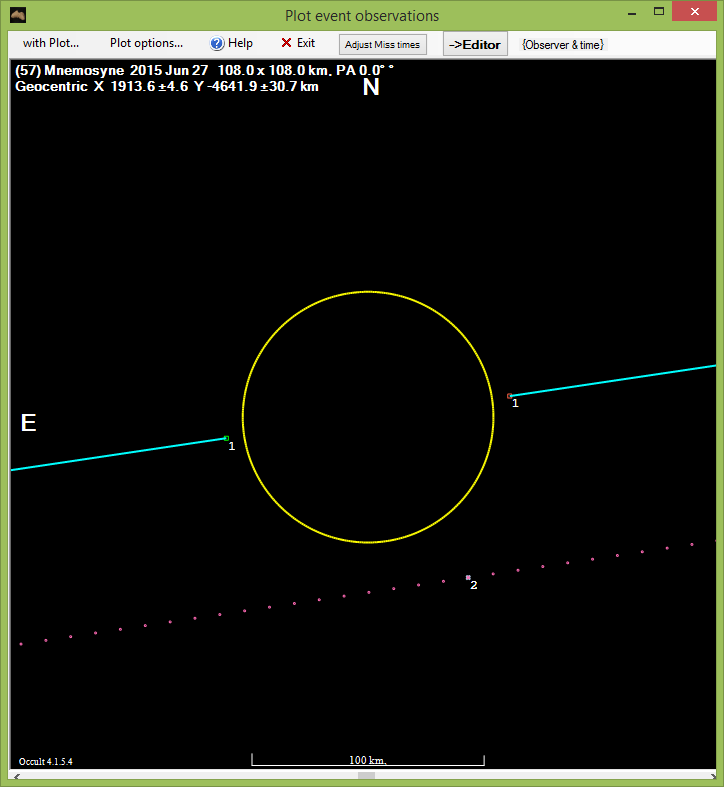Click the 'E' east direction label
This screenshot has width=724, height=787.
pyautogui.click(x=29, y=423)
